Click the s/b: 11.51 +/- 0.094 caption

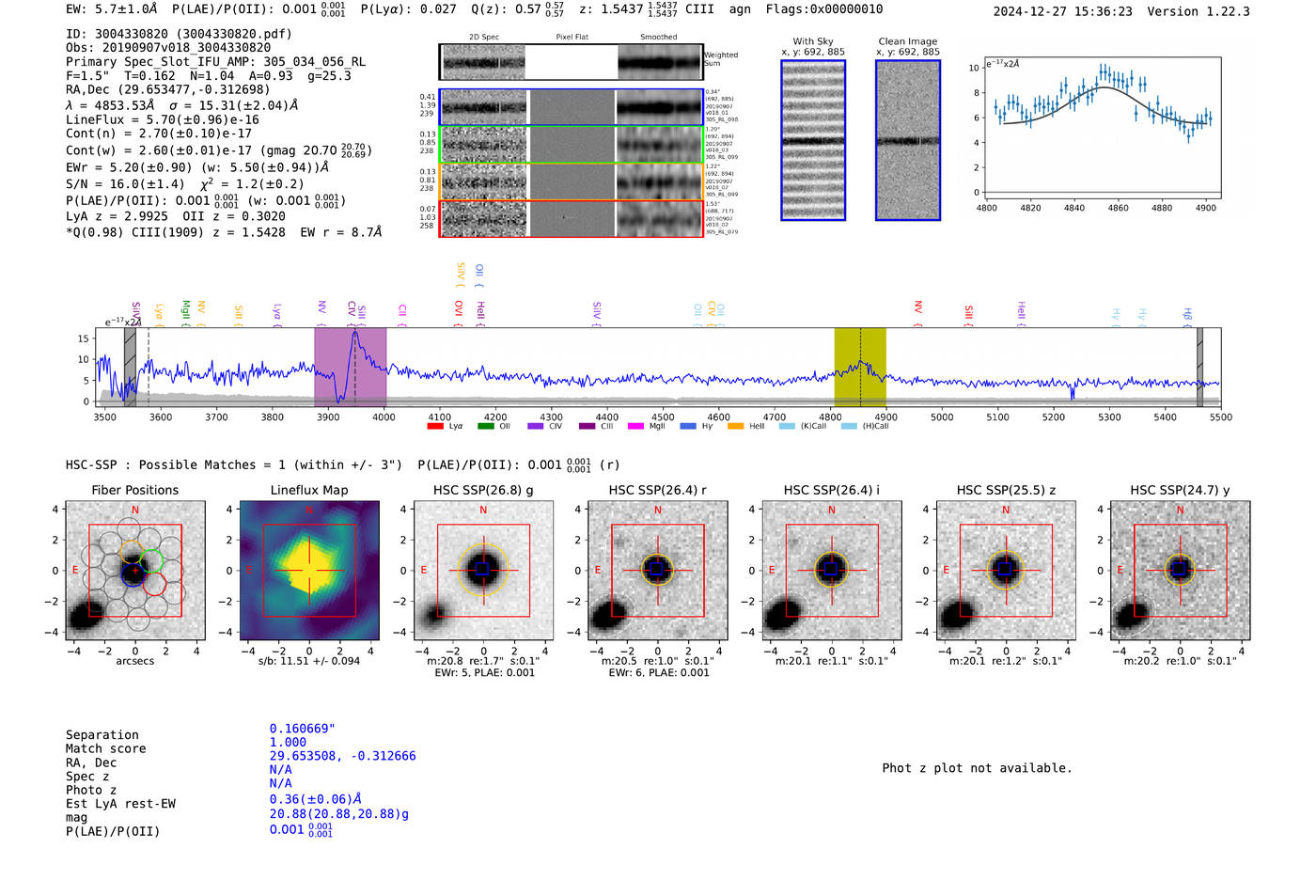pyautogui.click(x=309, y=661)
